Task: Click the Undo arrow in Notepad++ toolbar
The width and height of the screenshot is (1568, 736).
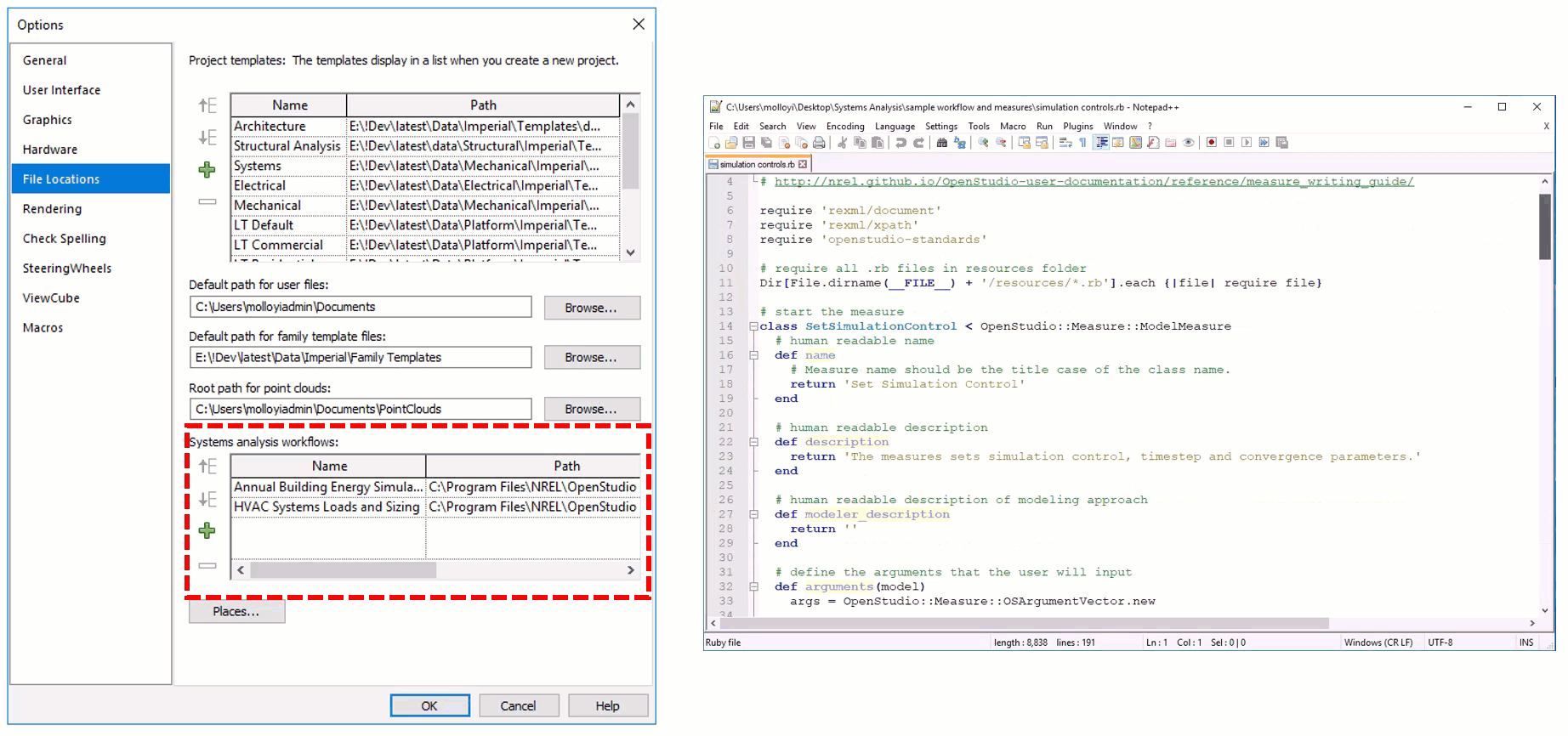Action: (x=900, y=143)
